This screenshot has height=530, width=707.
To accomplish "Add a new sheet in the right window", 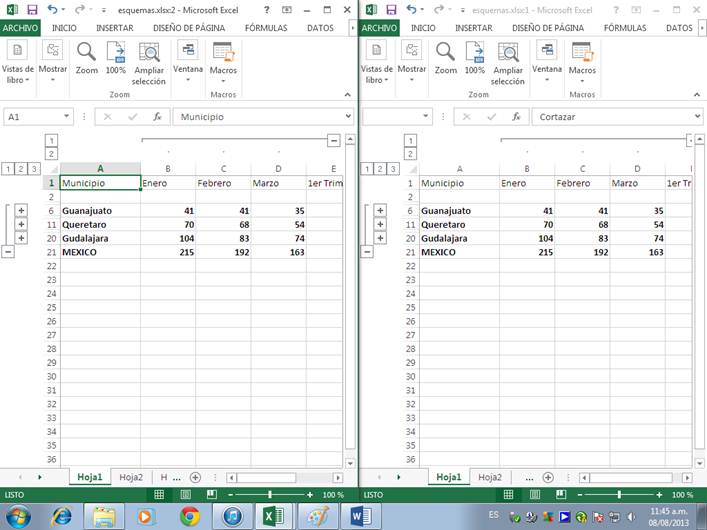I will click(x=556, y=478).
